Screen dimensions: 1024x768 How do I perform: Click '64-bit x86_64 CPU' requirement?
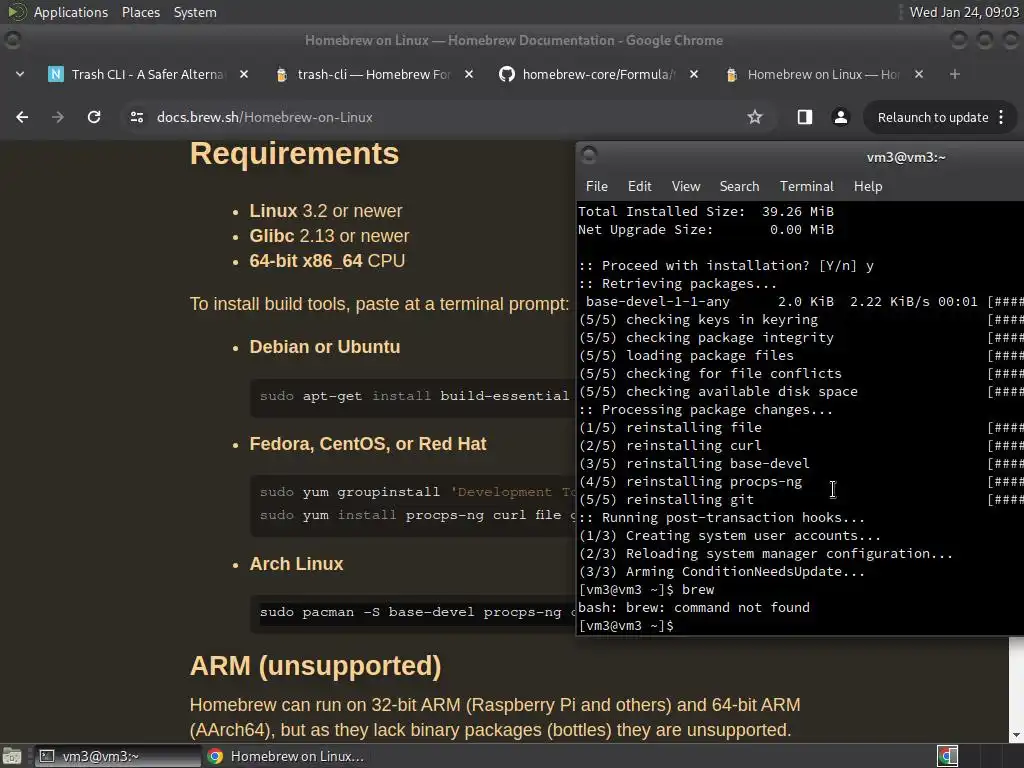coord(327,261)
